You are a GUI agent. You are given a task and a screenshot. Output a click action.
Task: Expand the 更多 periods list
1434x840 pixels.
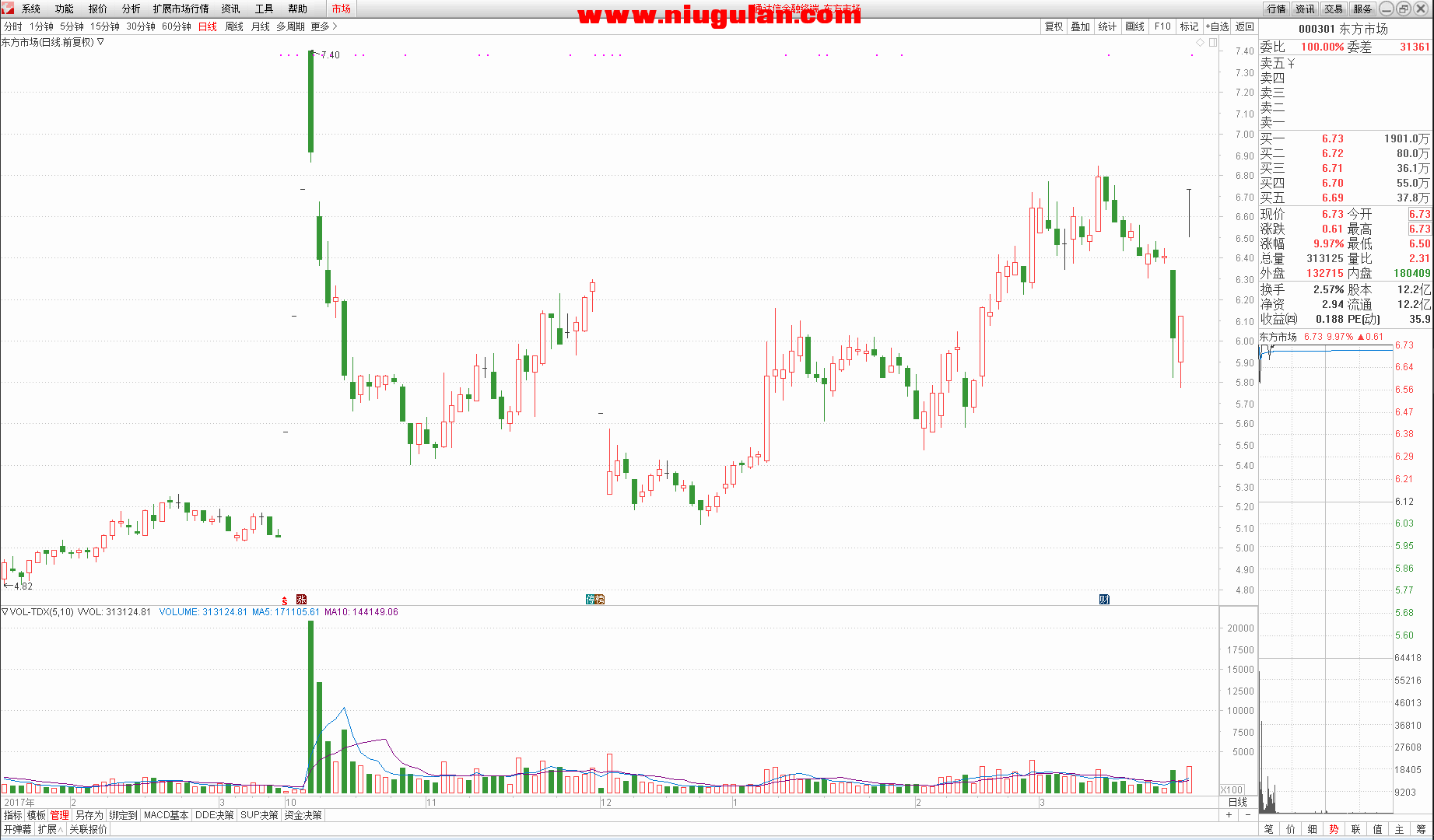324,26
